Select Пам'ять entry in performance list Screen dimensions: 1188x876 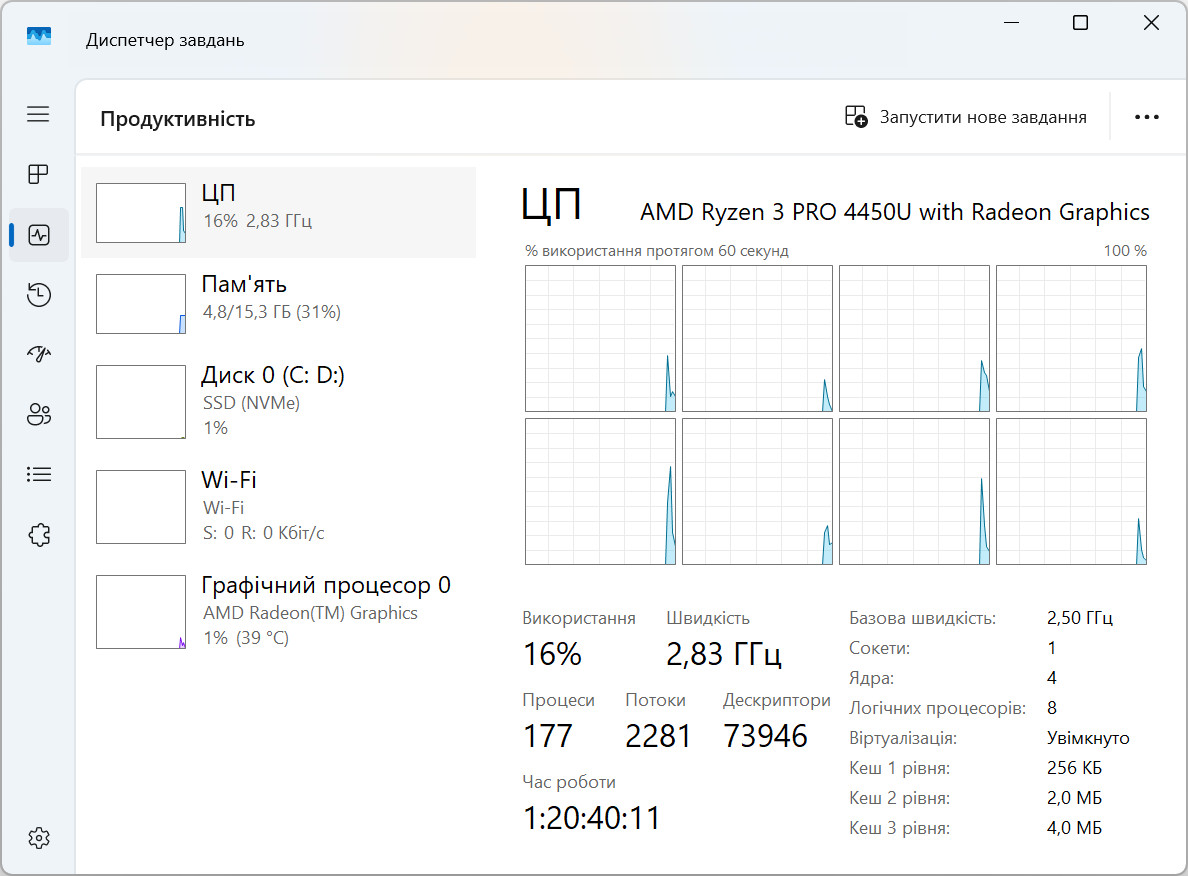(x=279, y=304)
